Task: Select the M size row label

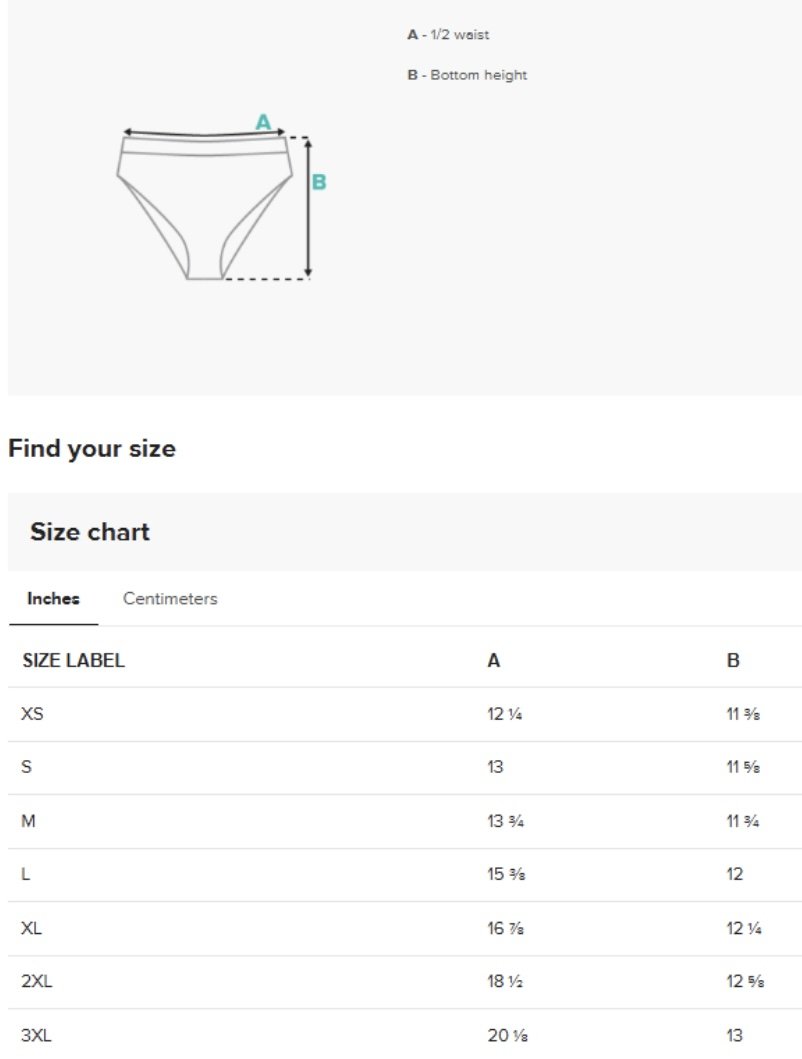Action: [28, 821]
